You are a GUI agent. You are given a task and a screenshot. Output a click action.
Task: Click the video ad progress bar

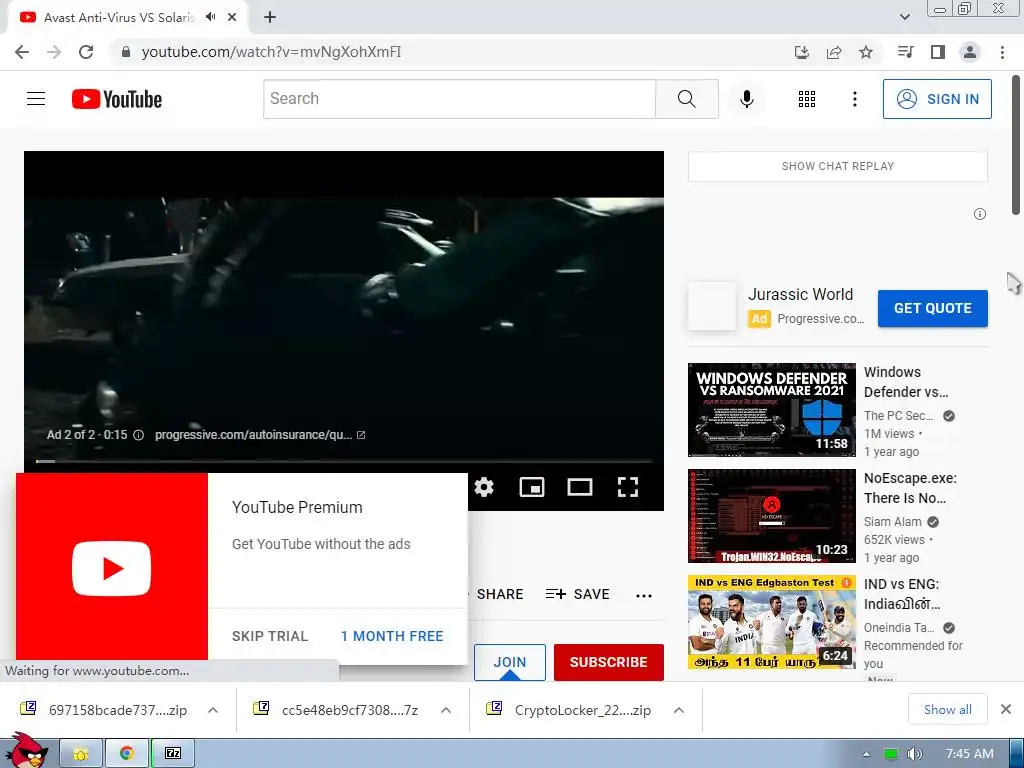click(344, 462)
